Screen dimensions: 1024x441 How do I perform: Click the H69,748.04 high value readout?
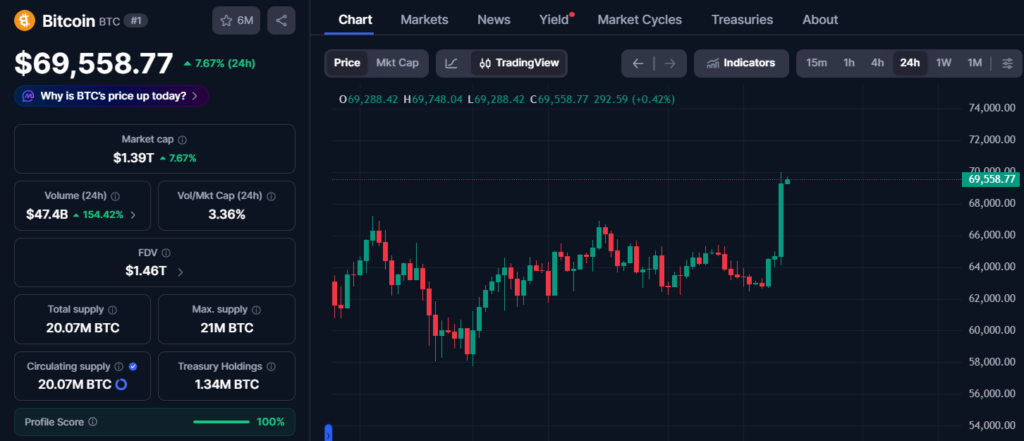coord(433,99)
